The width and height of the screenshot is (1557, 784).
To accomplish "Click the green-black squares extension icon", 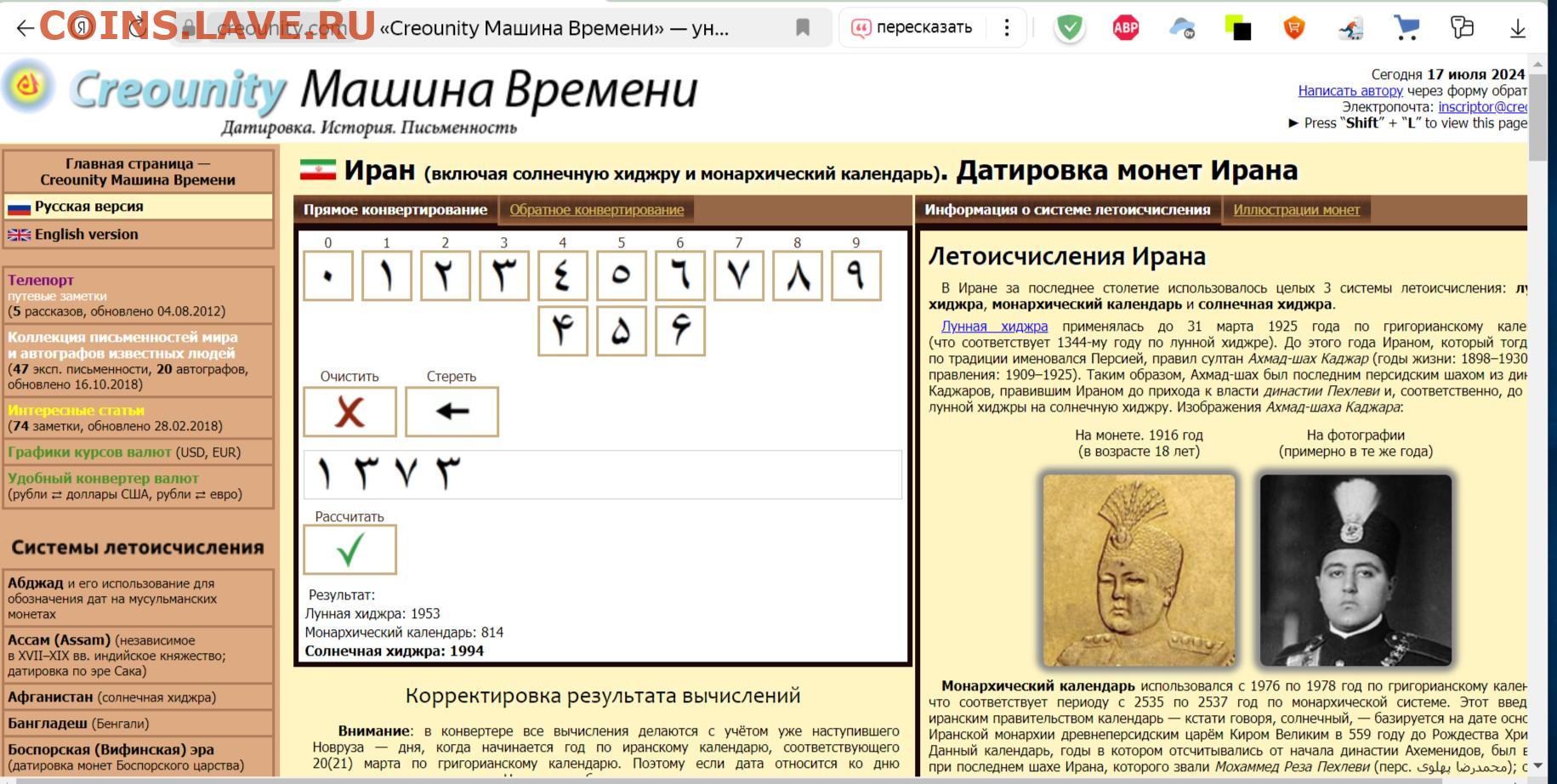I will click(1237, 28).
